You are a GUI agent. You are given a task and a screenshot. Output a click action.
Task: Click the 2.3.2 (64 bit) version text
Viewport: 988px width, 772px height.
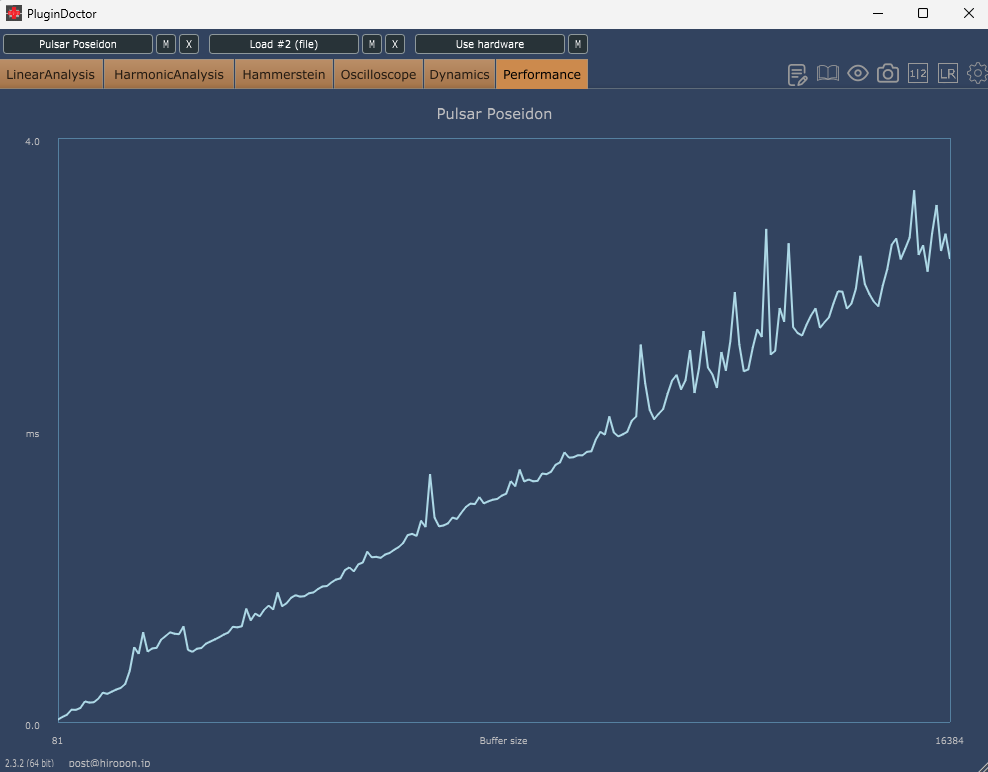29,763
